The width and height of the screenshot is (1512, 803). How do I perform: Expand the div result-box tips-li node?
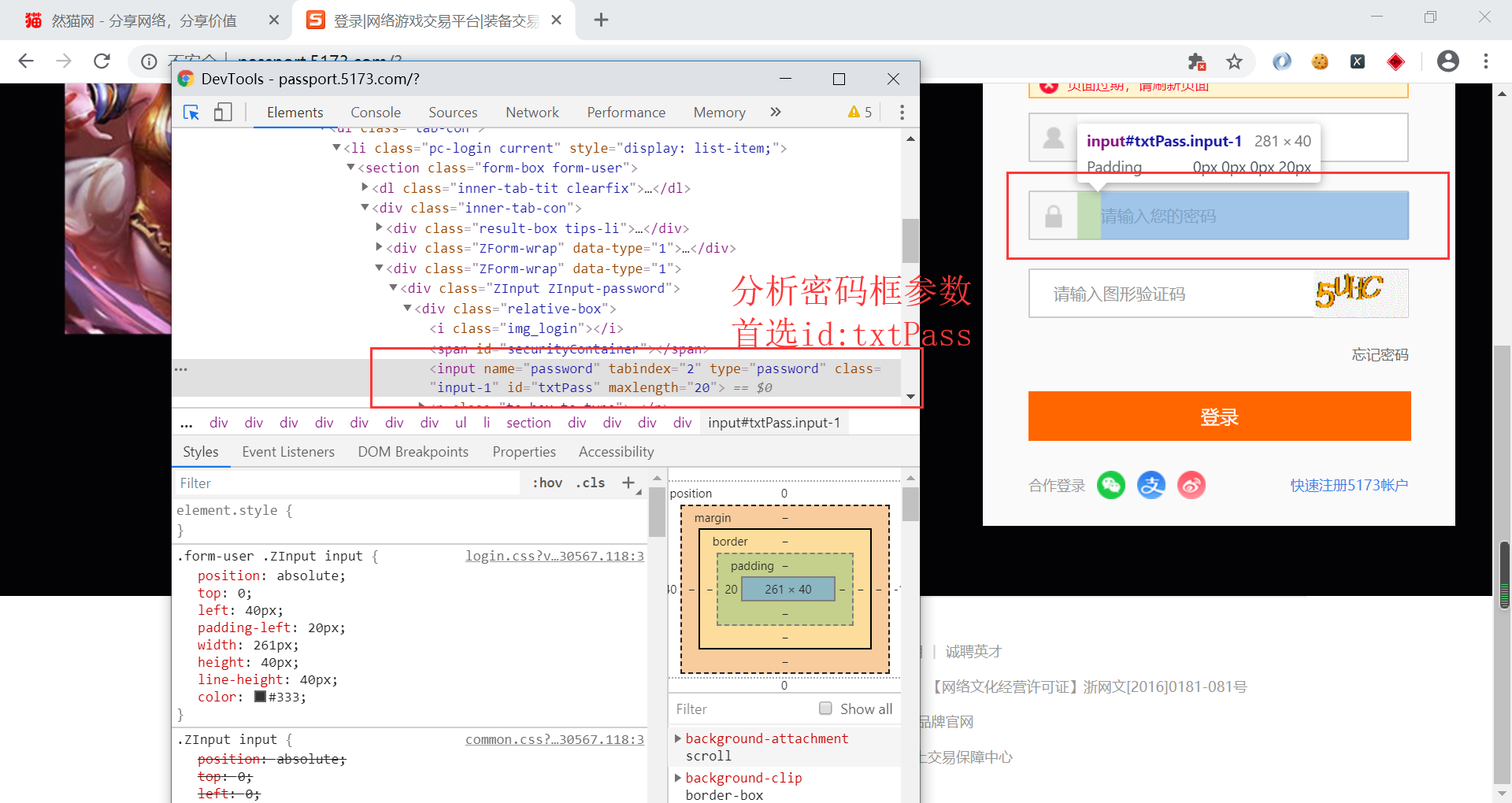click(380, 228)
